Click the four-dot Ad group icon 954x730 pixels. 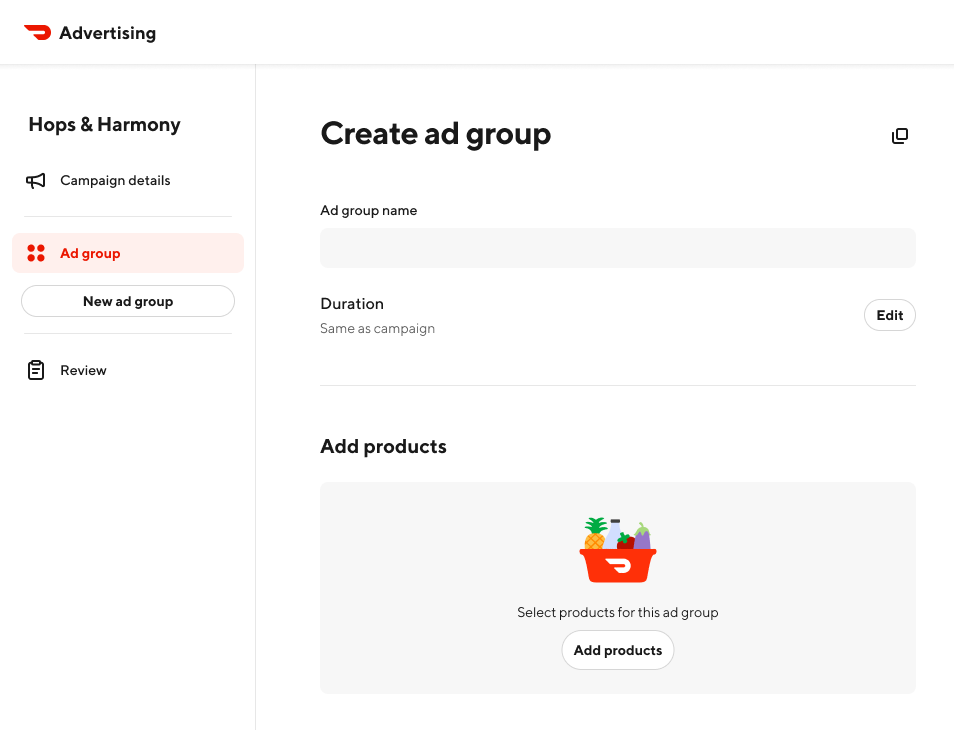[x=36, y=253]
